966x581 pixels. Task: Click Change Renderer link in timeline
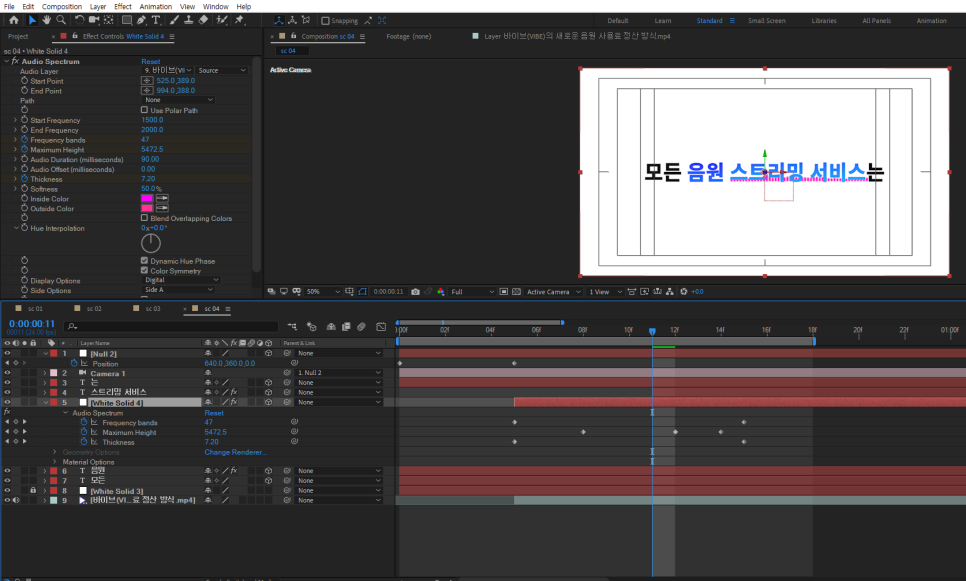[x=235, y=452]
